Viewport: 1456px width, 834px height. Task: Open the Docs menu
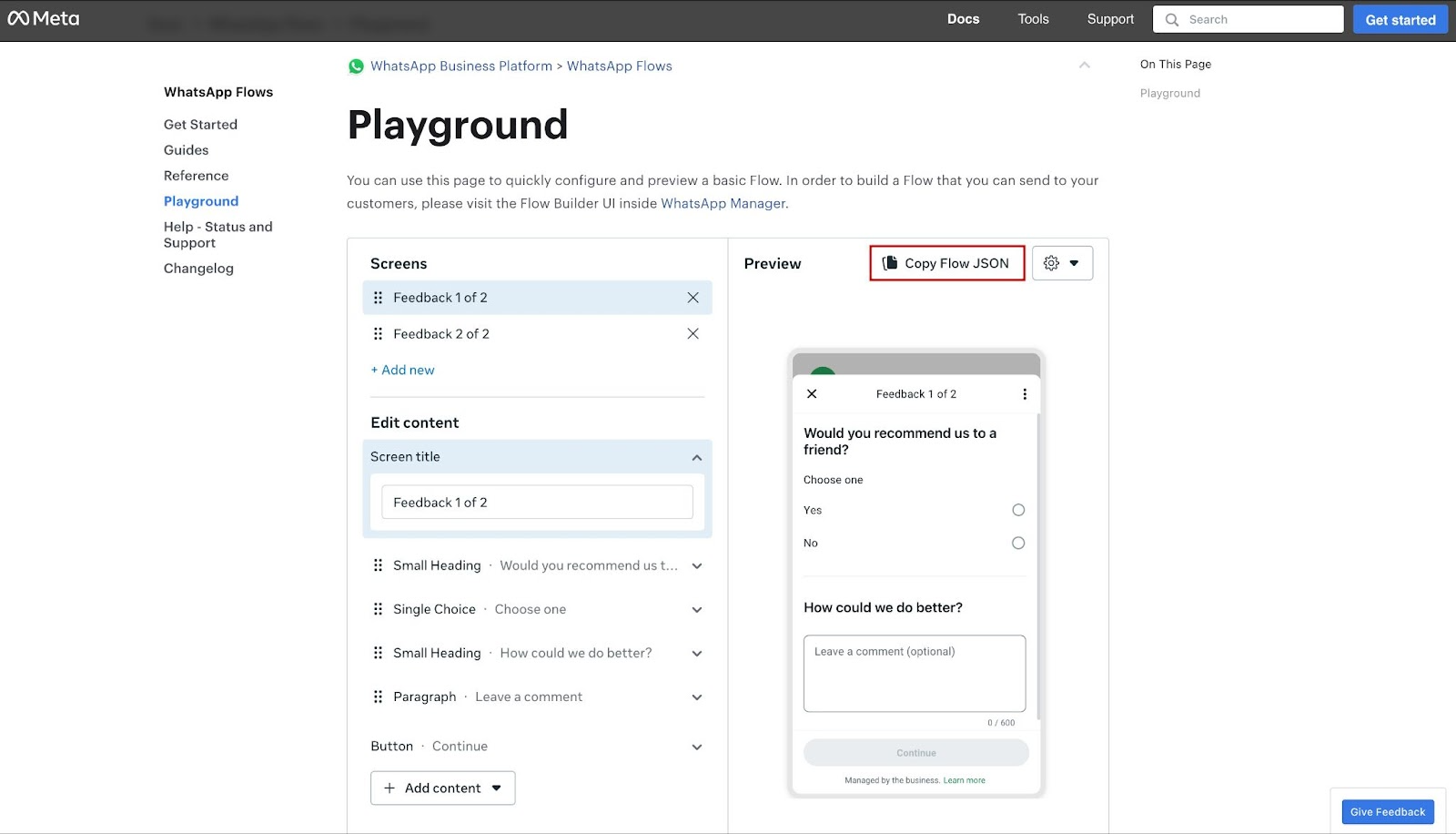[x=963, y=19]
